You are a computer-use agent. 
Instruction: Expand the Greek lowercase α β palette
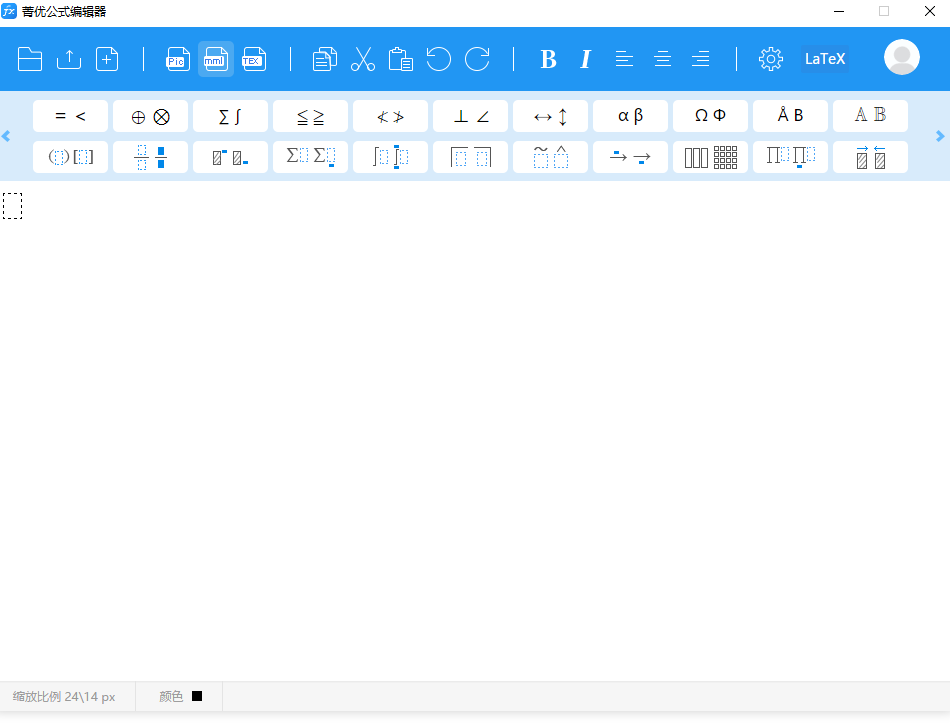click(x=630, y=116)
